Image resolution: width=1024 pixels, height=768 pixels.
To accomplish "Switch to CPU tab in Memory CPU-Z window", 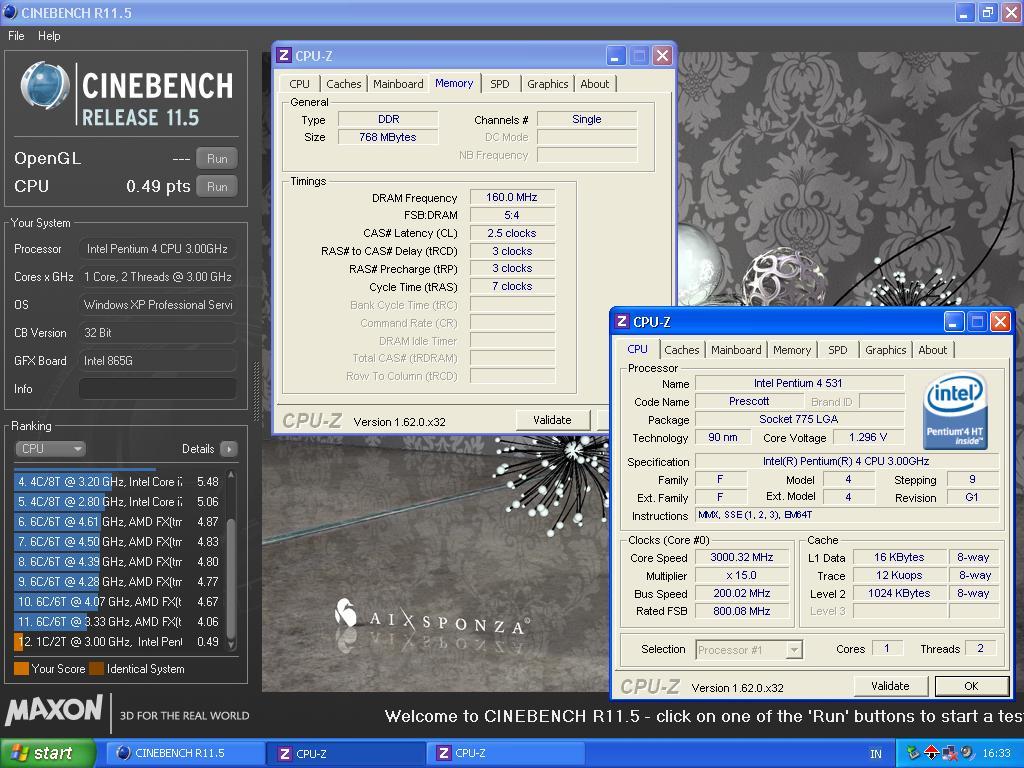I will pos(299,84).
